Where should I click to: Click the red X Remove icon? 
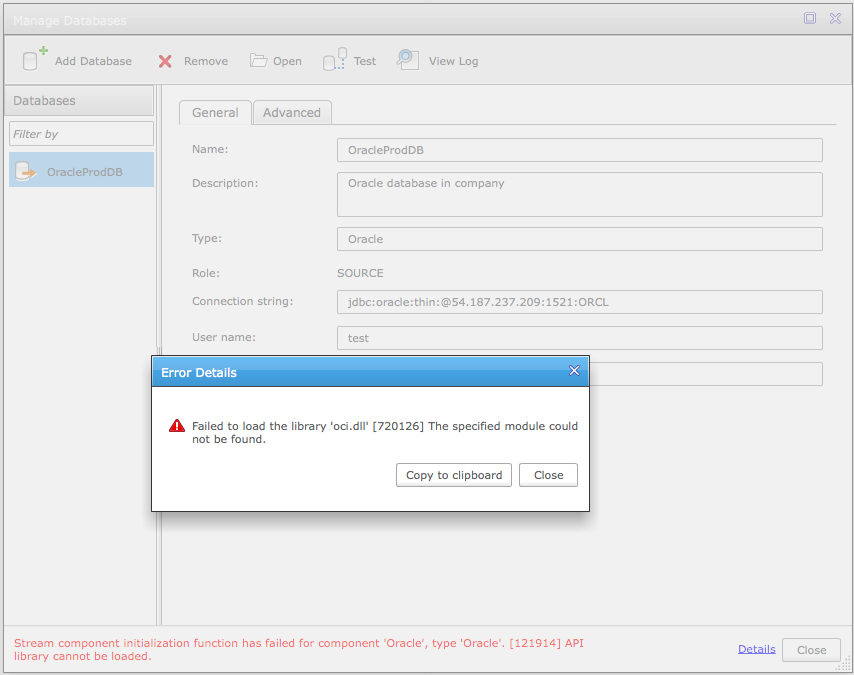165,61
